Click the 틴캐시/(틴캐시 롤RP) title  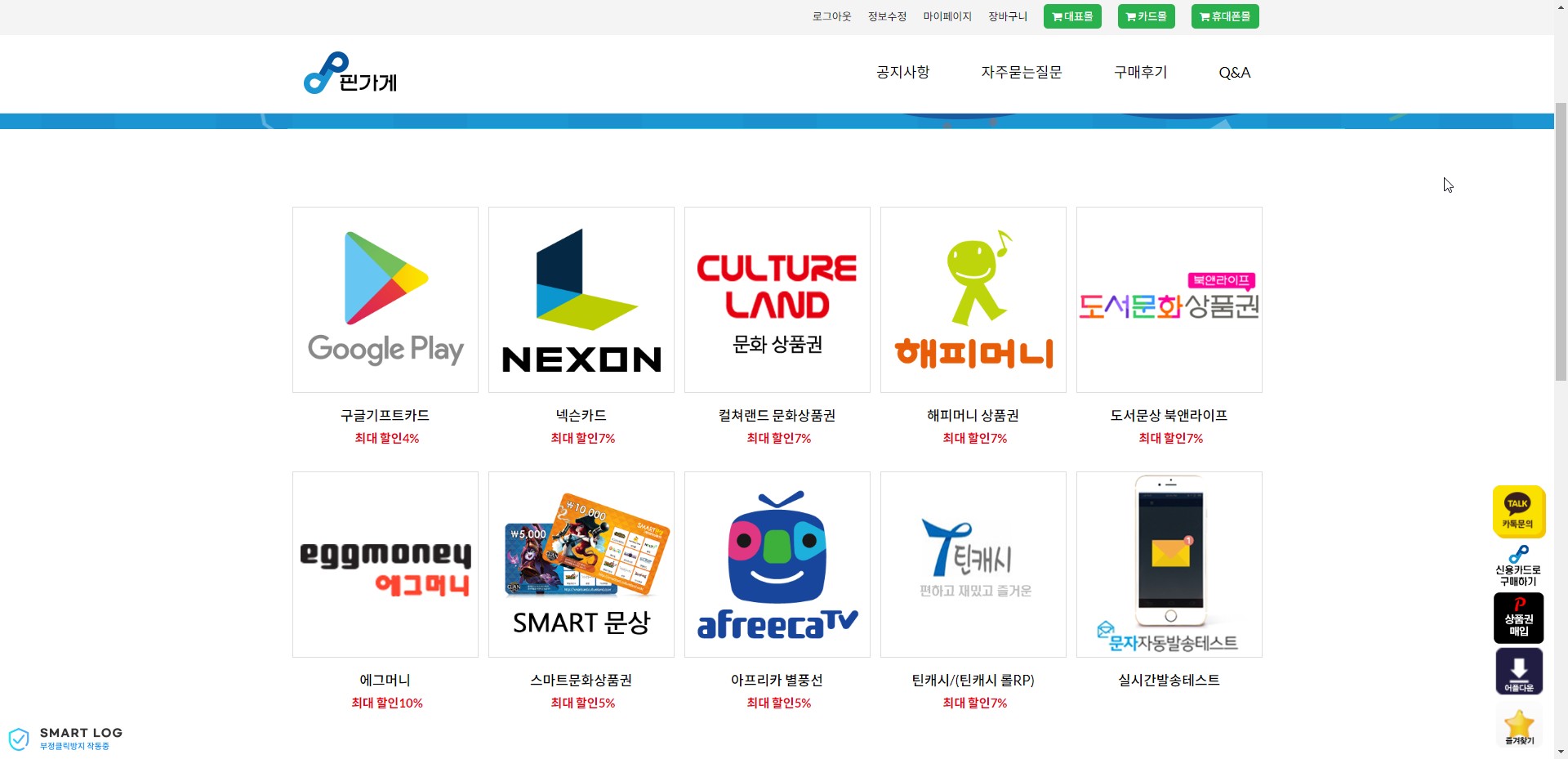click(x=973, y=680)
